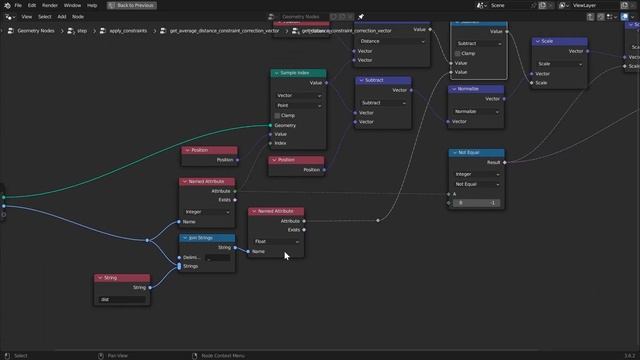The image size is (640, 360).
Task: Open the node editor View menu
Action: (x=27, y=17)
